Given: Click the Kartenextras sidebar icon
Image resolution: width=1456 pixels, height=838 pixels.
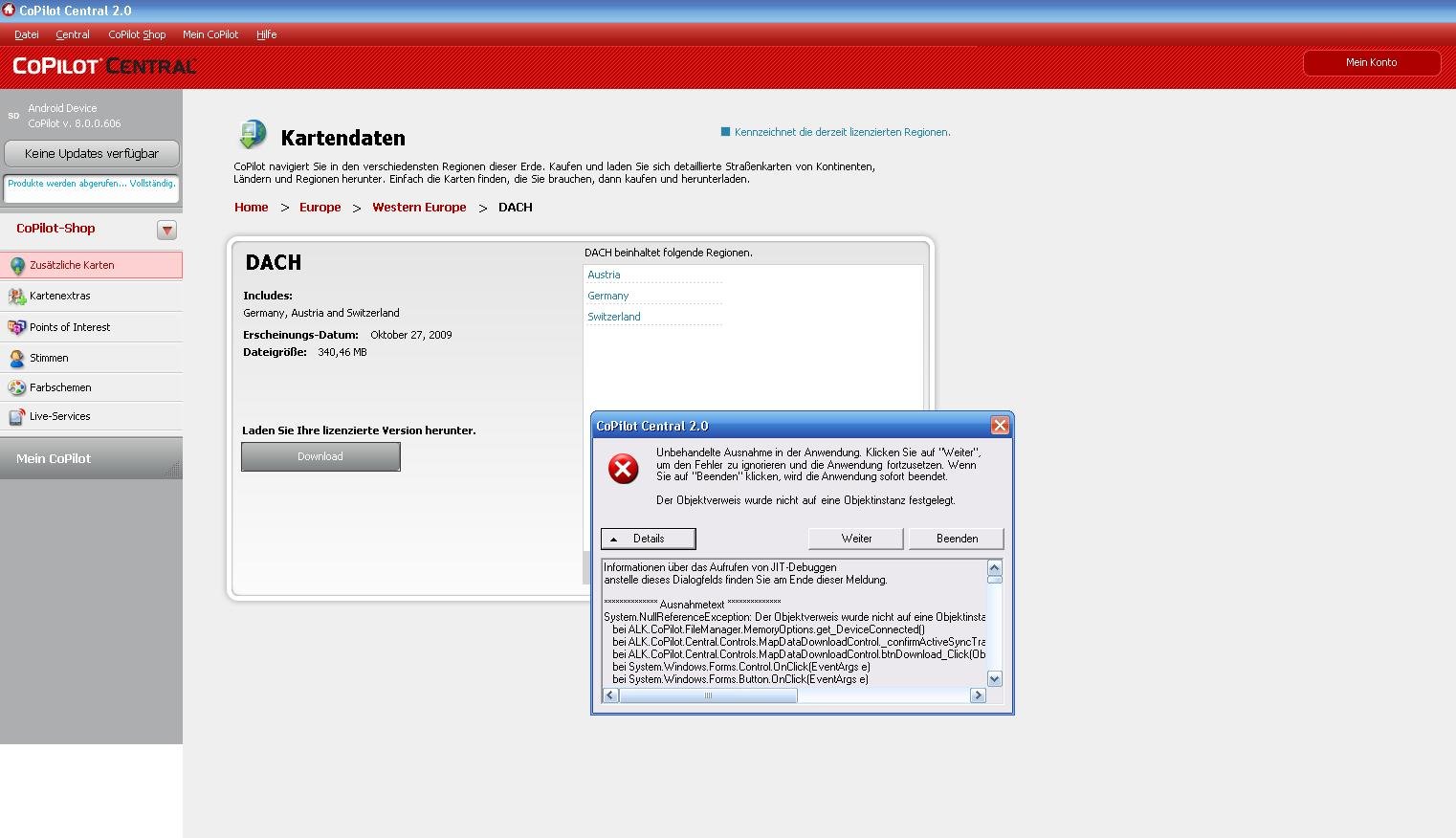Looking at the screenshot, I should click(x=16, y=297).
